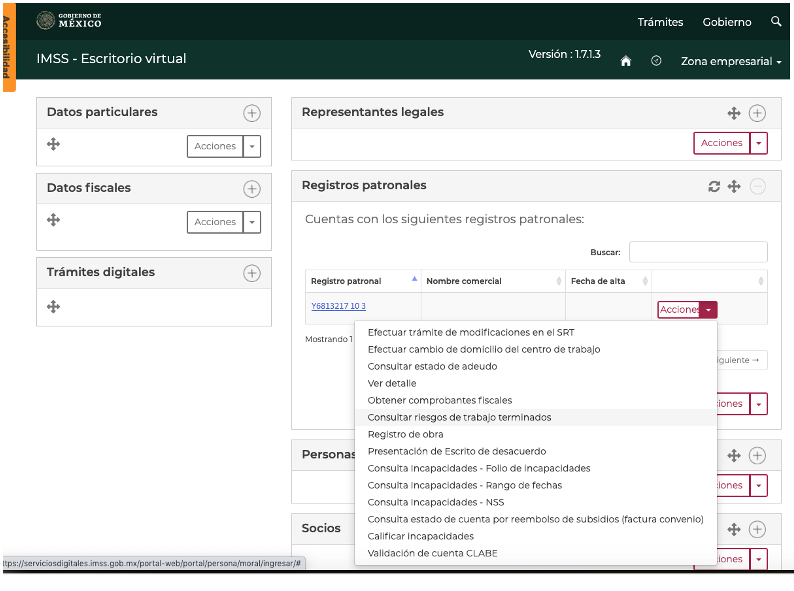Expand Datos fiscales with plus icon

pyautogui.click(x=252, y=189)
